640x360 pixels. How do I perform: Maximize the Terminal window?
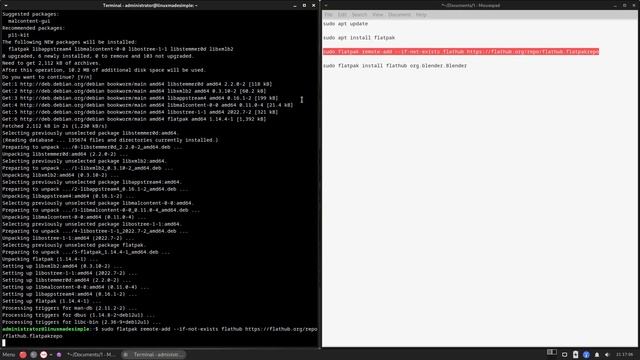(304, 6)
